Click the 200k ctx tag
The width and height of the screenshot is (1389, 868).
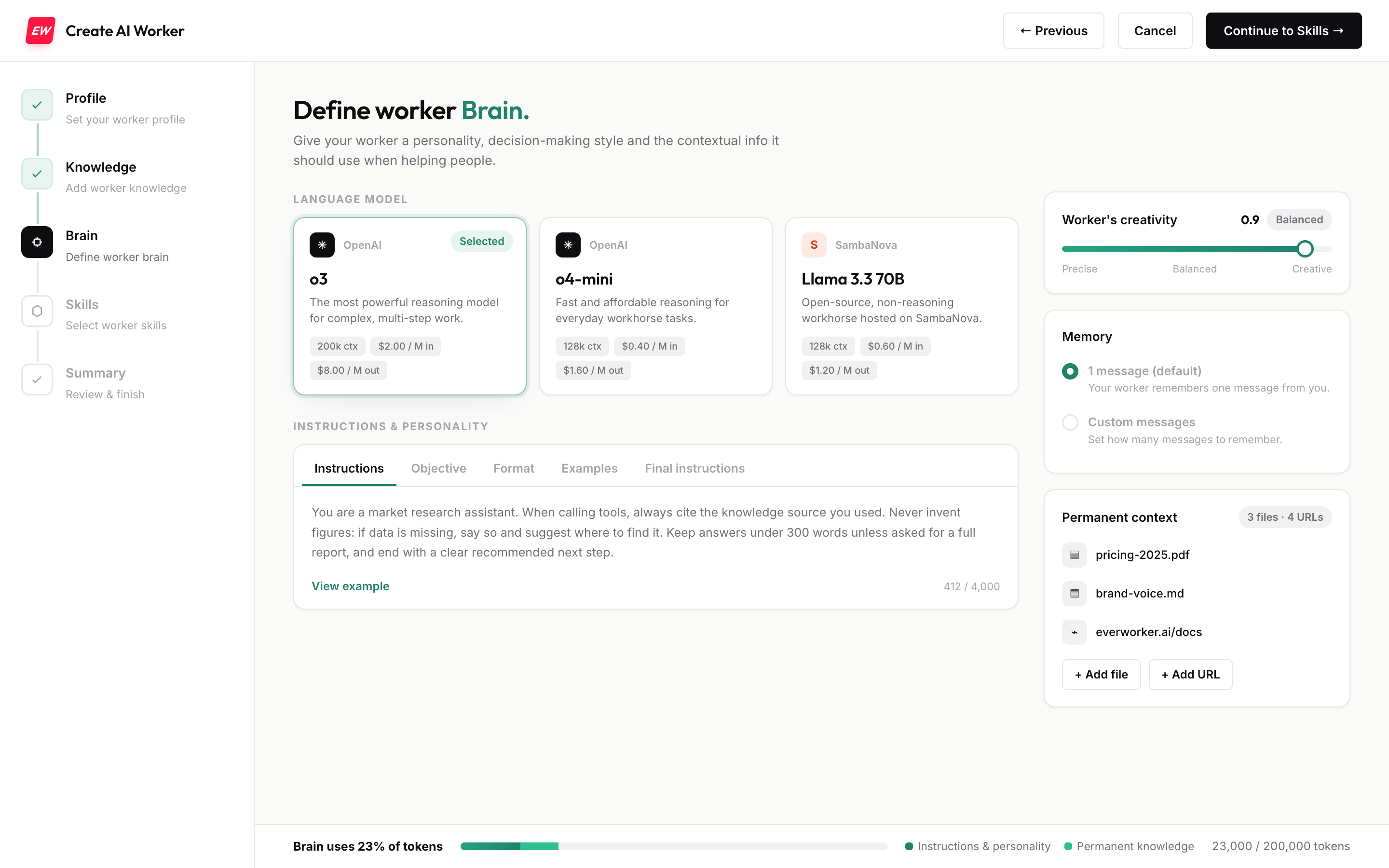point(338,346)
